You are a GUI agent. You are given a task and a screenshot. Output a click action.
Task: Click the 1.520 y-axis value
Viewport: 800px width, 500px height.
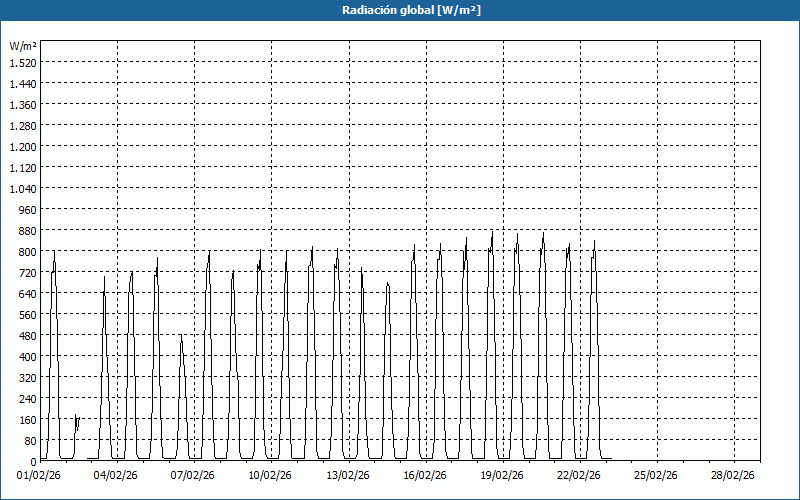23,63
